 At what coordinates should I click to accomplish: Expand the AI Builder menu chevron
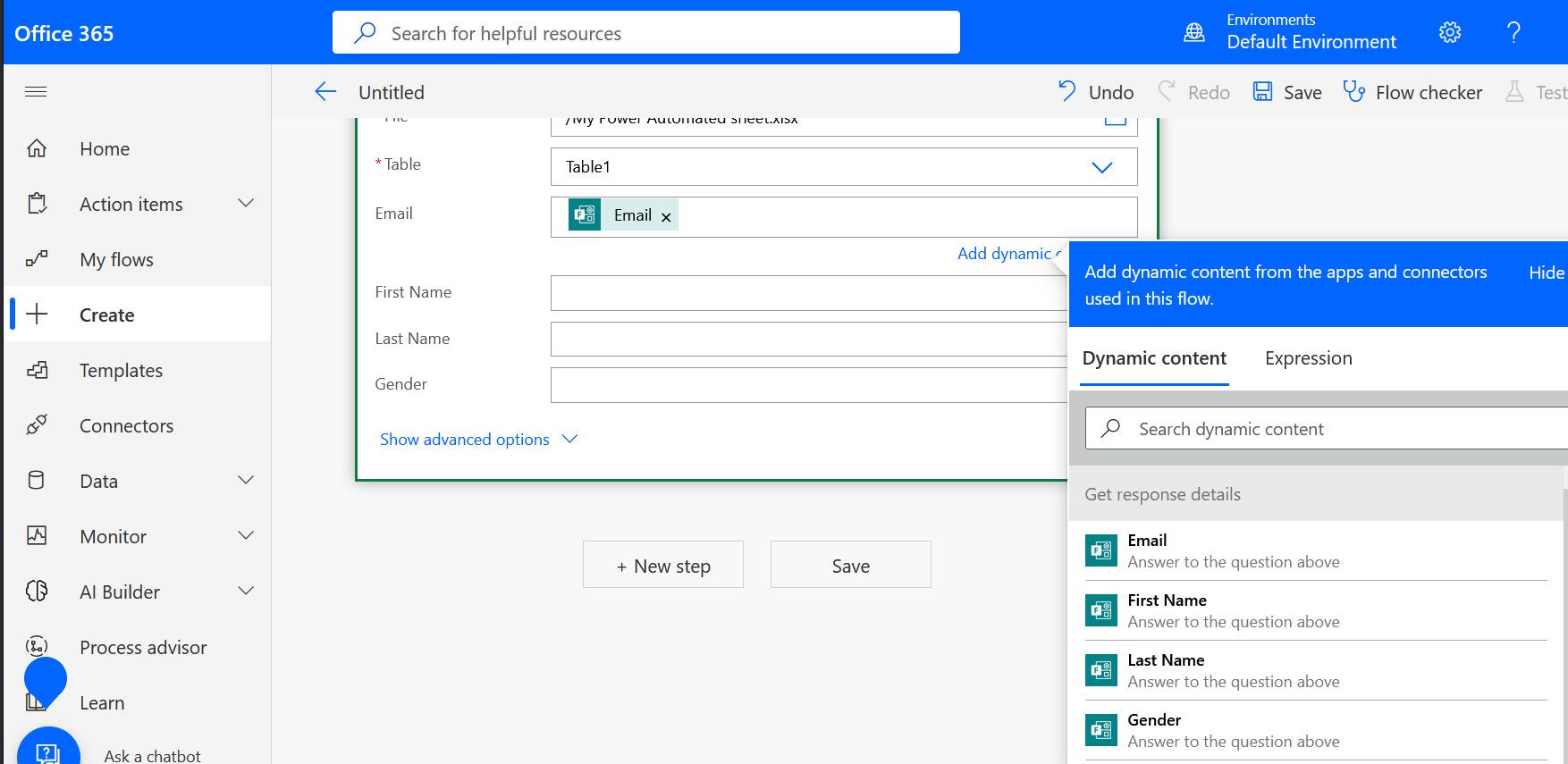pyautogui.click(x=246, y=592)
